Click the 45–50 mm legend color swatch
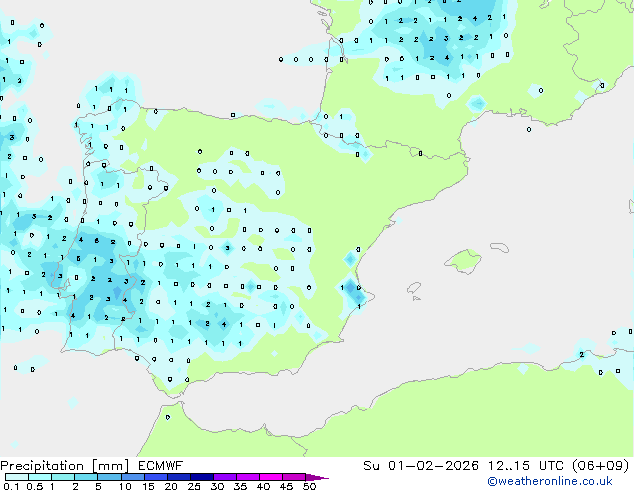This screenshot has height=490, width=634. tap(294, 477)
